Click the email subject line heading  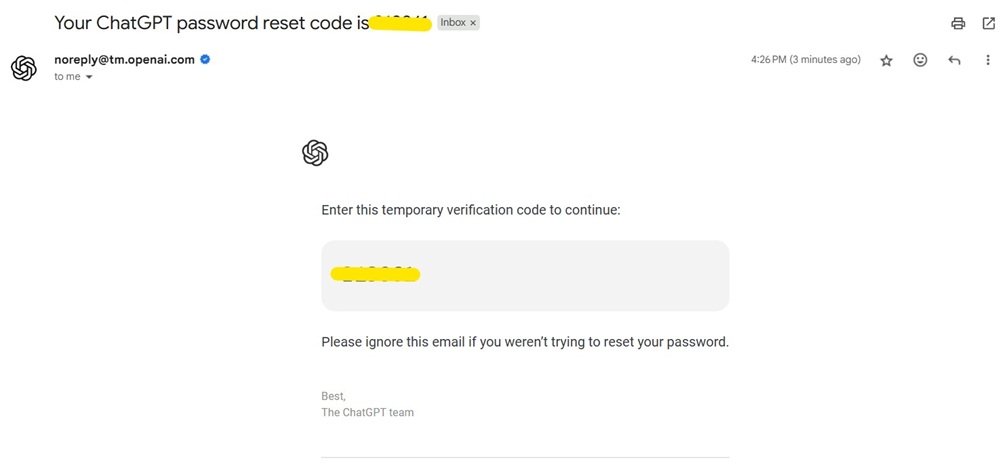[211, 22]
